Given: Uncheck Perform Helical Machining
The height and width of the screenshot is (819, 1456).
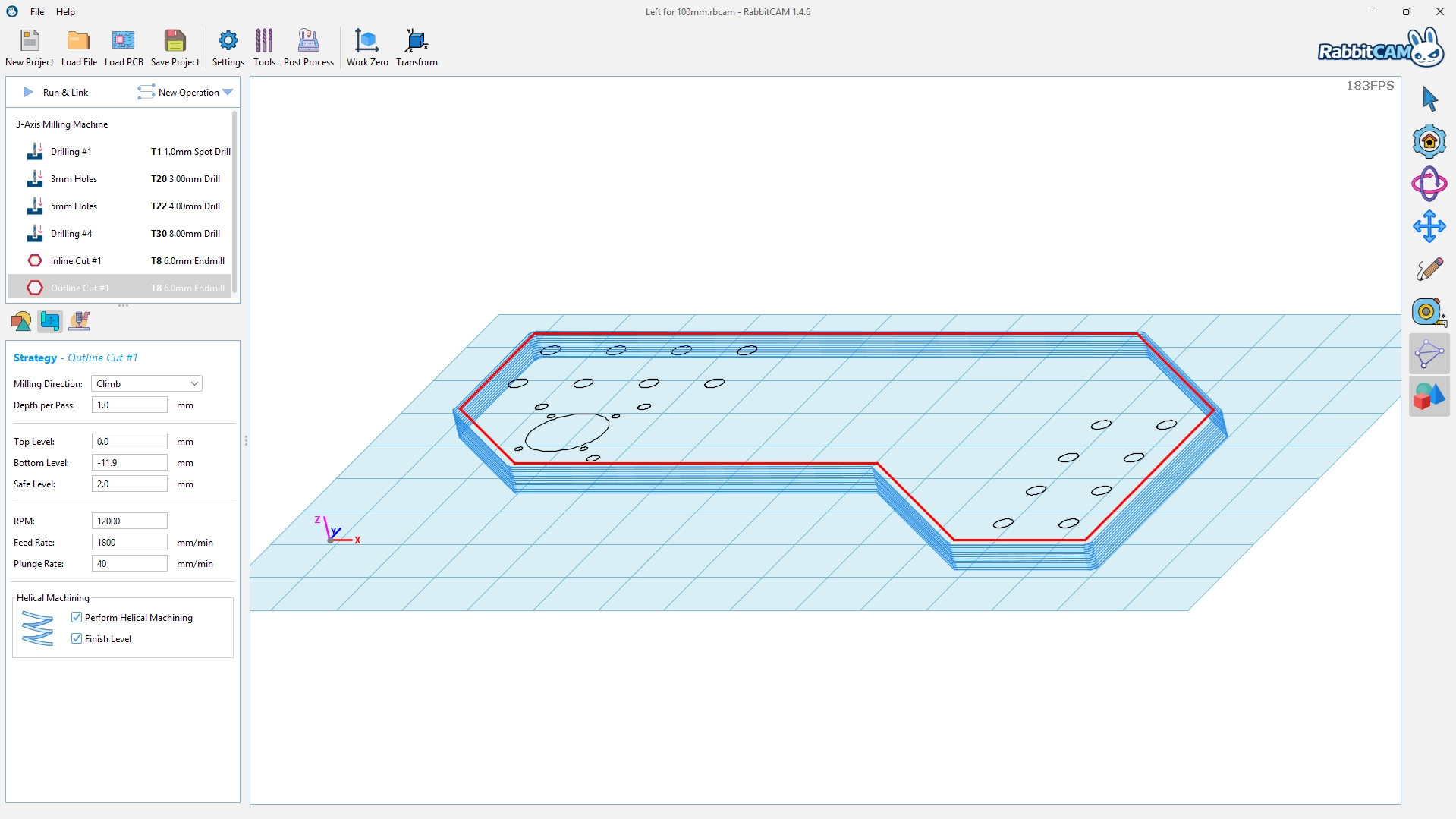Looking at the screenshot, I should pyautogui.click(x=77, y=617).
